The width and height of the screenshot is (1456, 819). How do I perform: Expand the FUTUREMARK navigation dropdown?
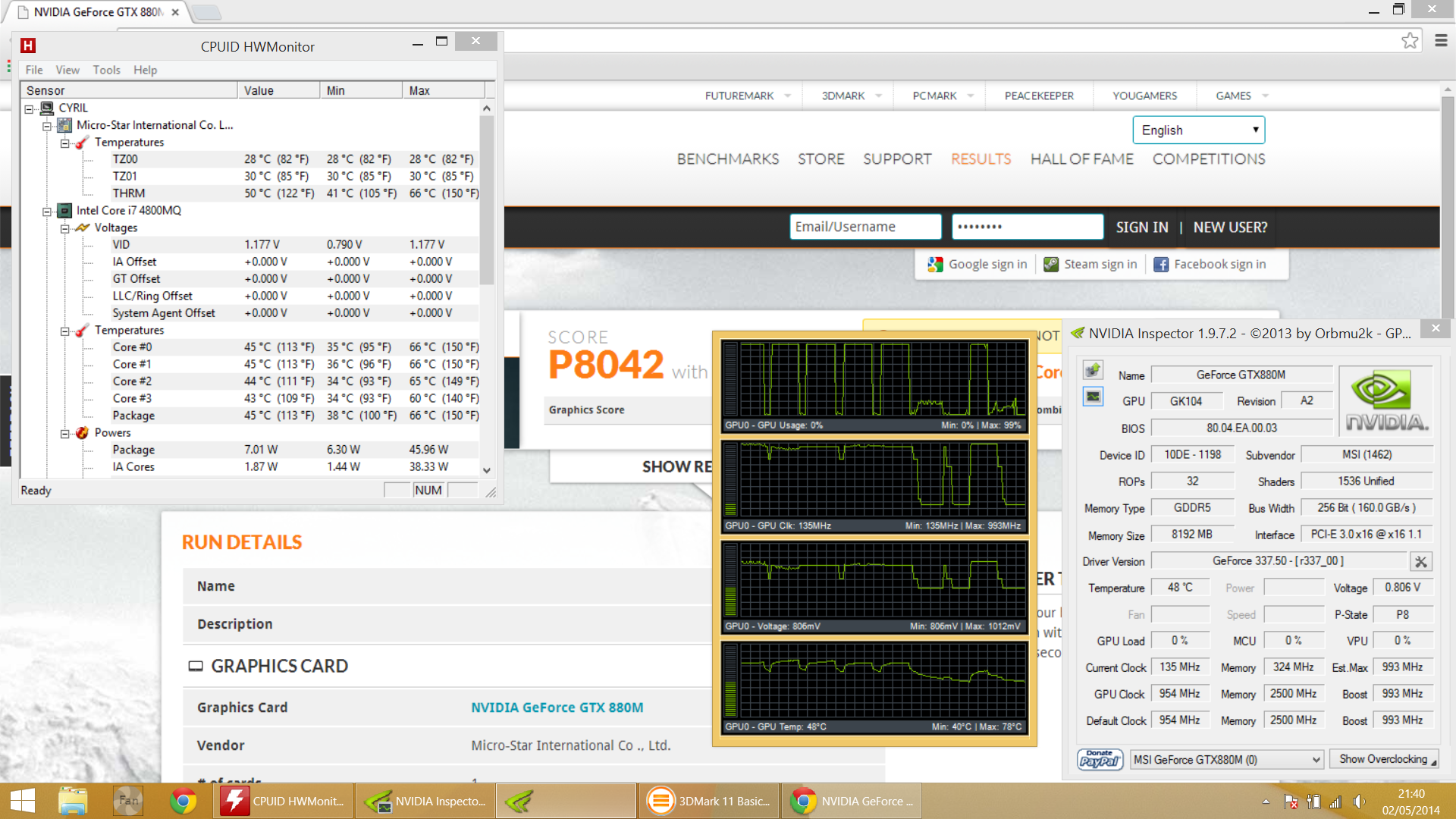(x=787, y=96)
